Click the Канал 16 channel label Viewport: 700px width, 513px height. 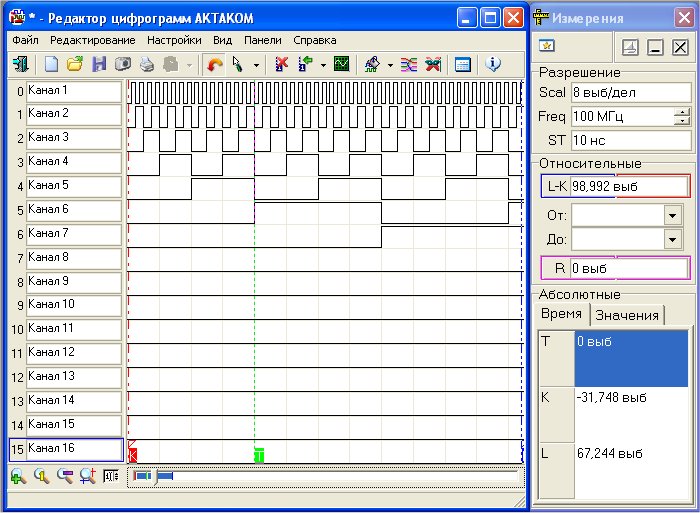[x=73, y=449]
